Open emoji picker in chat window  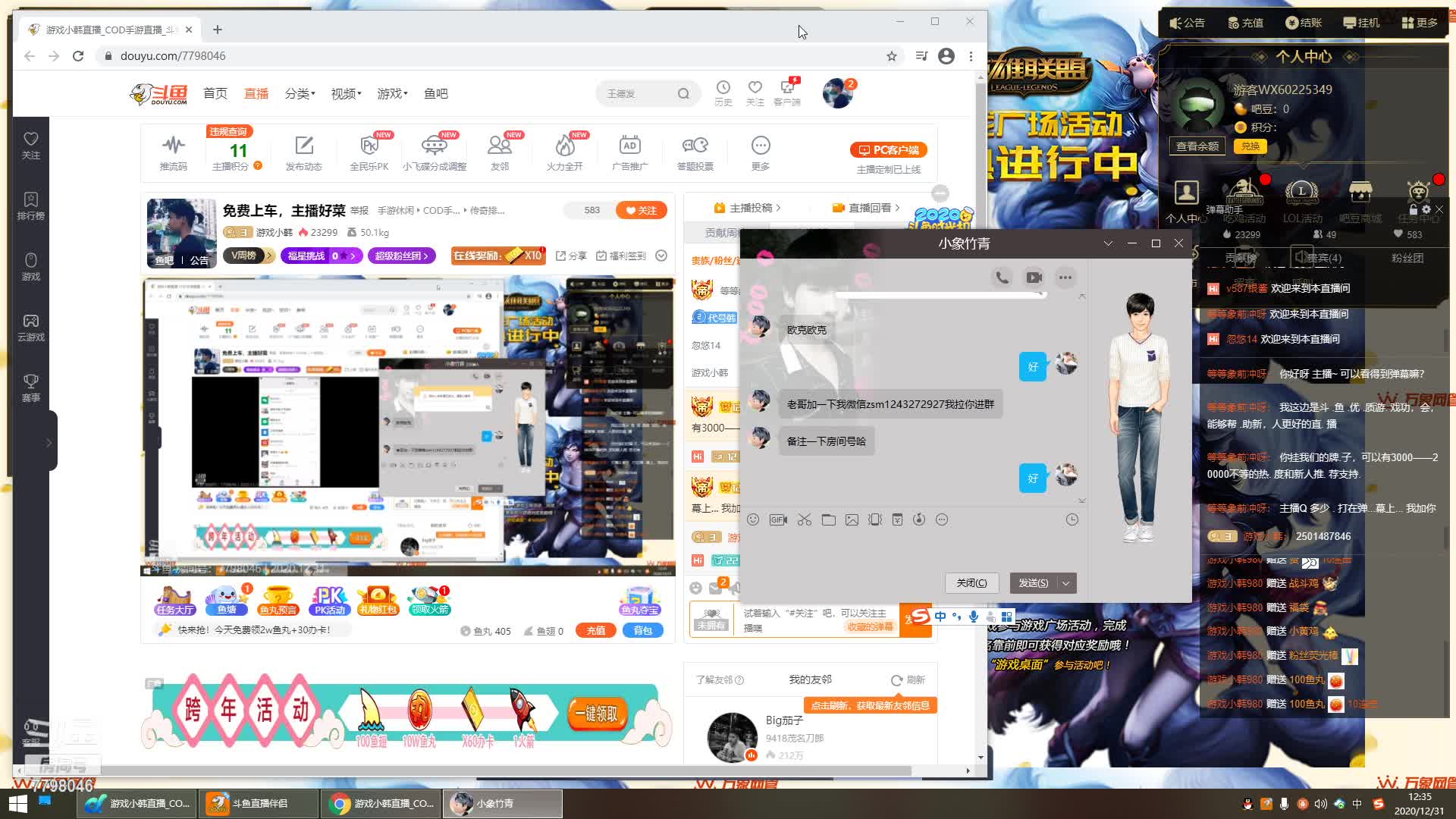pyautogui.click(x=753, y=519)
